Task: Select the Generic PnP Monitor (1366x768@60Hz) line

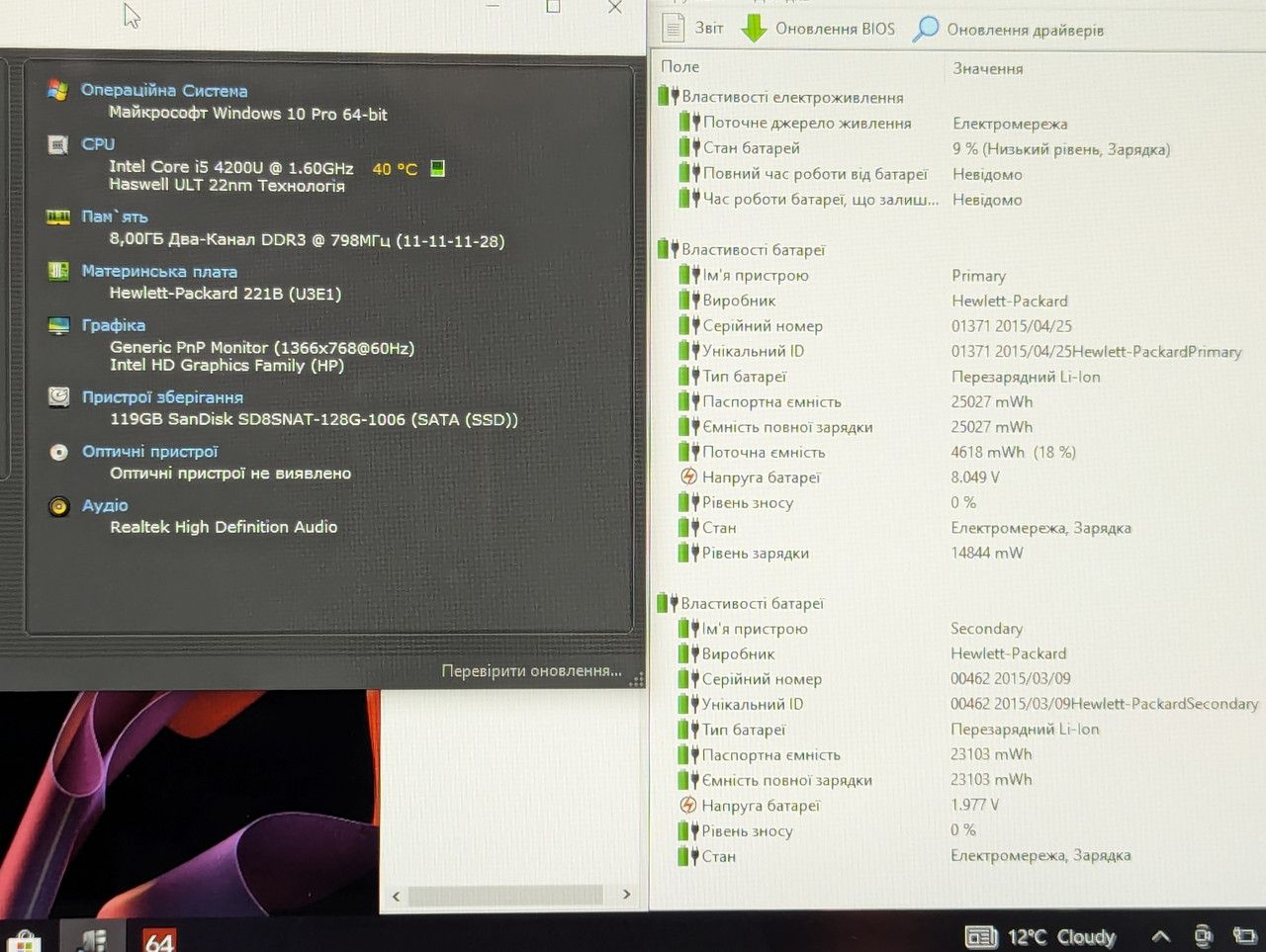Action: point(262,347)
